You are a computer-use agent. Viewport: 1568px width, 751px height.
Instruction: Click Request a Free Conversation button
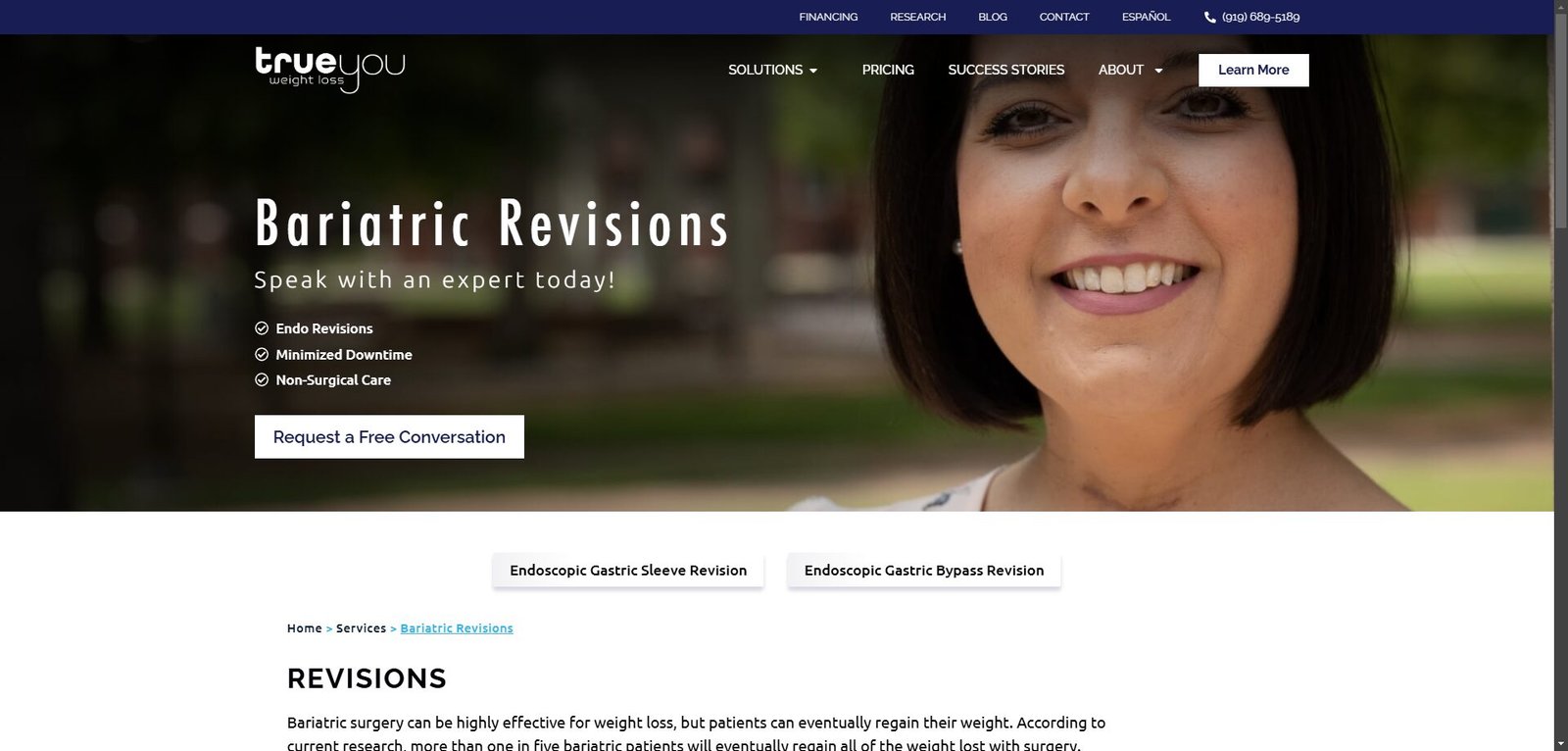(x=389, y=436)
